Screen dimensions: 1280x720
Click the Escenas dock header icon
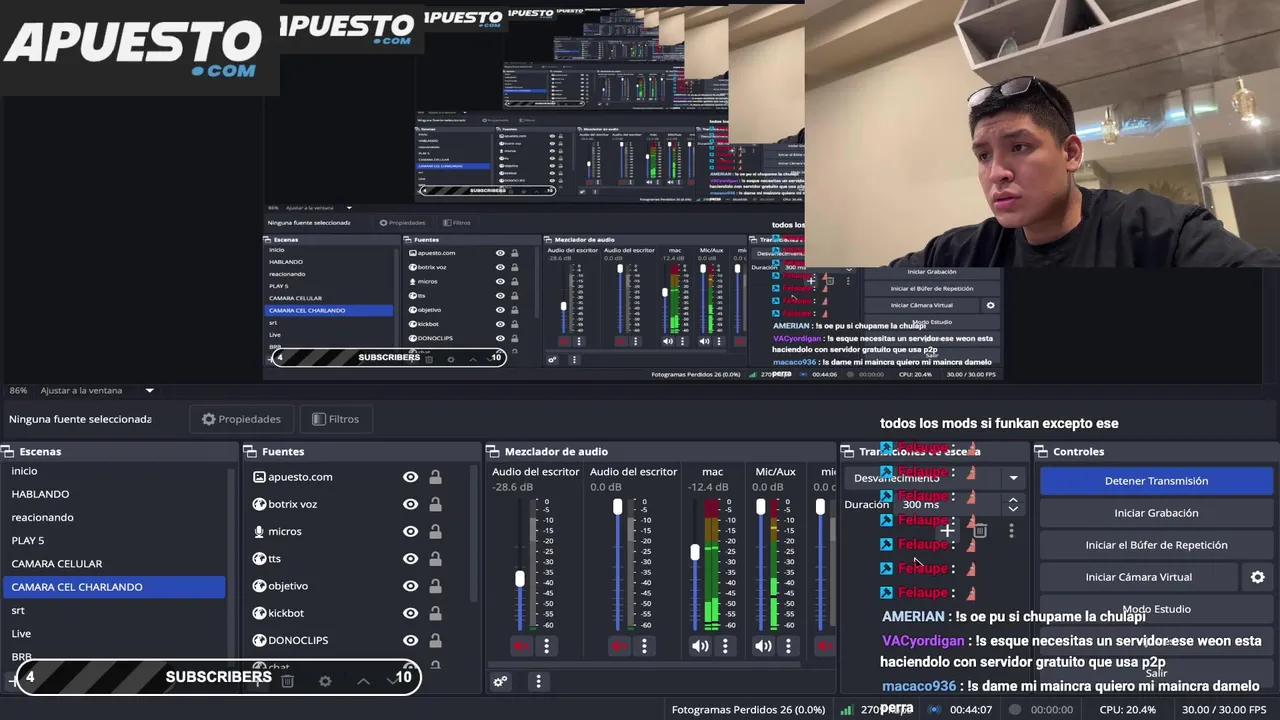click(x=7, y=452)
